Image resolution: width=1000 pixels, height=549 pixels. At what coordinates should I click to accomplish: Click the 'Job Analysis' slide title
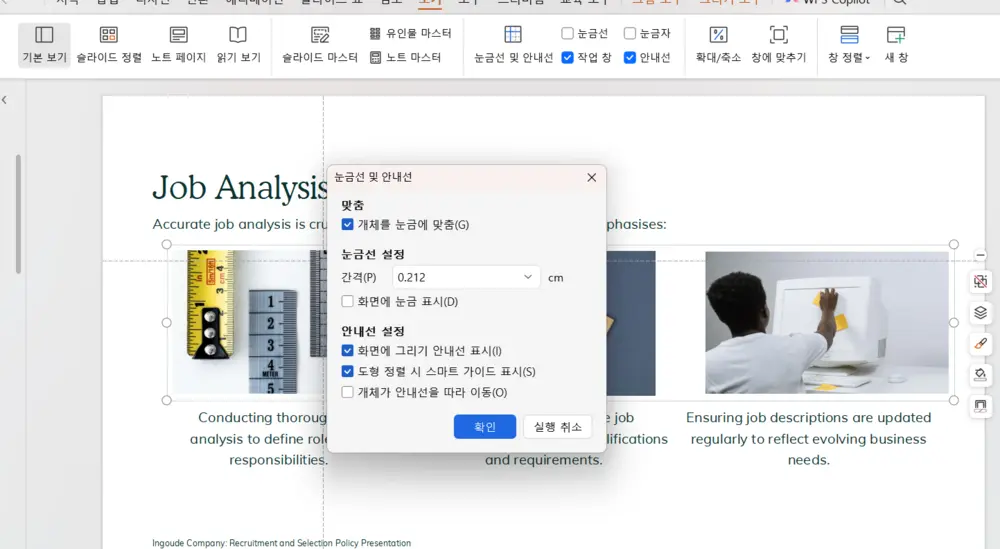click(240, 187)
